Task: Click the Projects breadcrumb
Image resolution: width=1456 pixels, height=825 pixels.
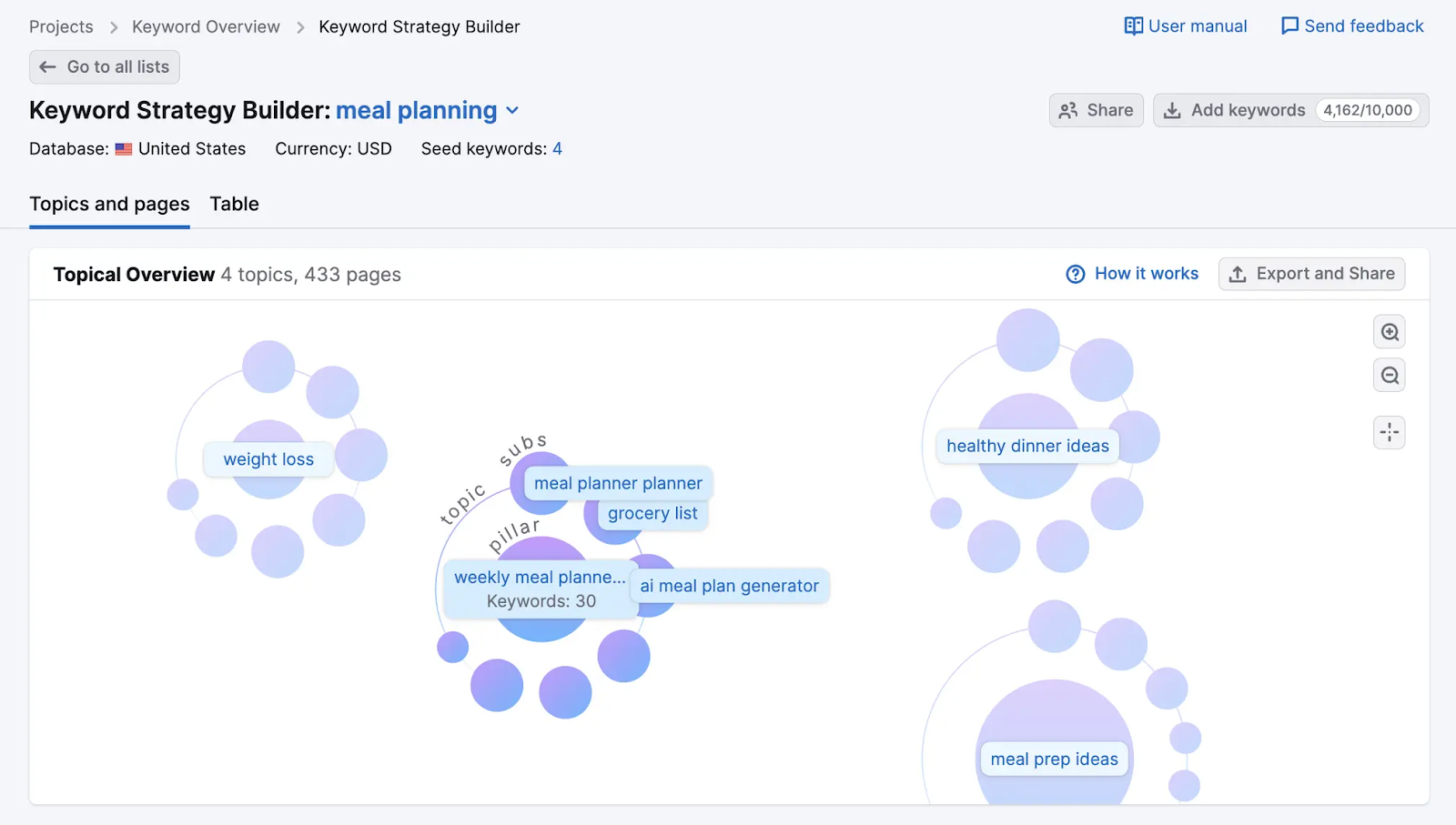Action: coord(61,26)
